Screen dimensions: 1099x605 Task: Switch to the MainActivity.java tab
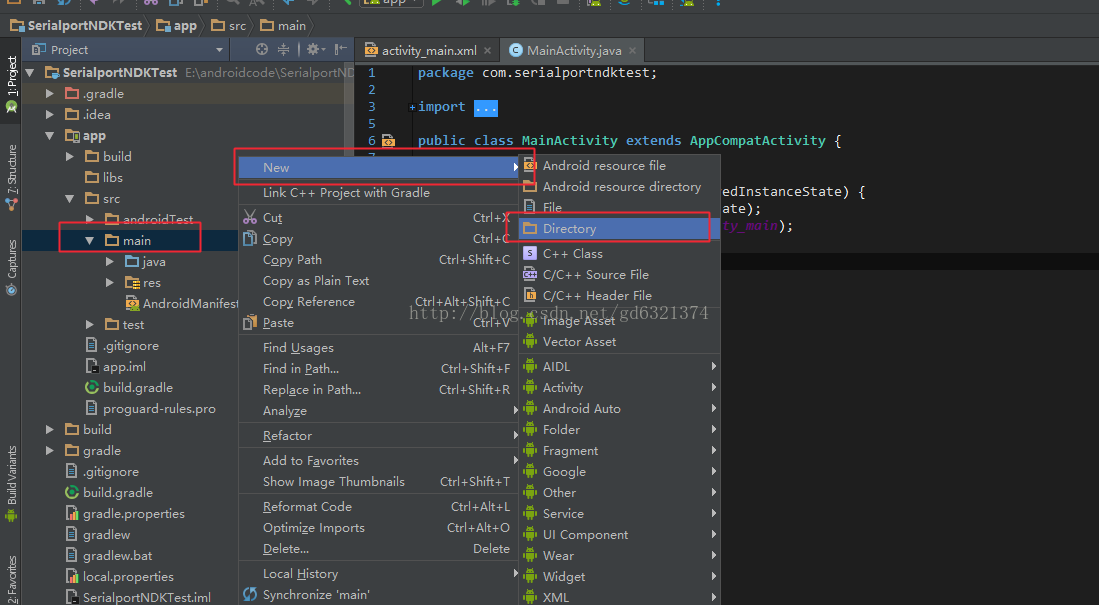(x=573, y=50)
